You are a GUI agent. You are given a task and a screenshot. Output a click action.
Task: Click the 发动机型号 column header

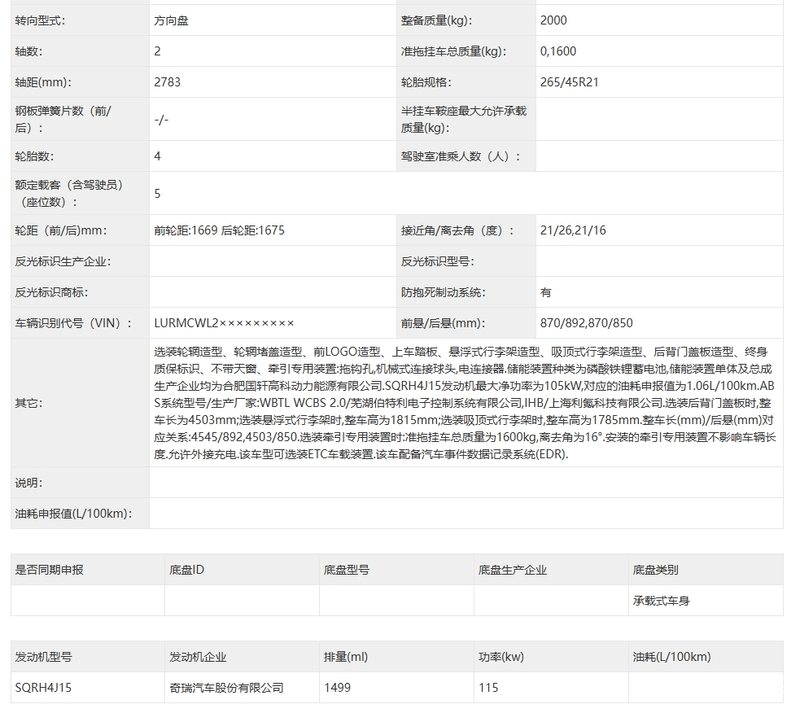point(43,657)
